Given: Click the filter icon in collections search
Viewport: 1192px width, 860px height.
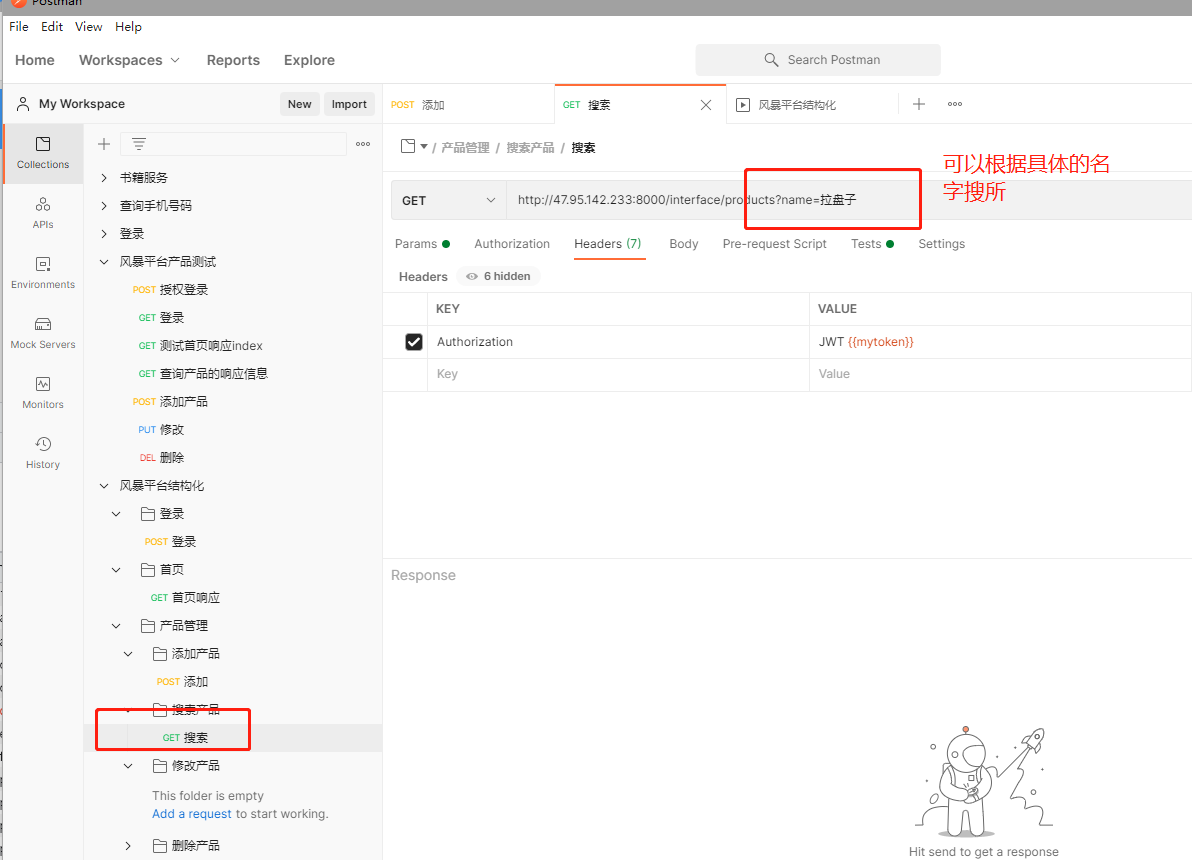Looking at the screenshot, I should tap(138, 144).
